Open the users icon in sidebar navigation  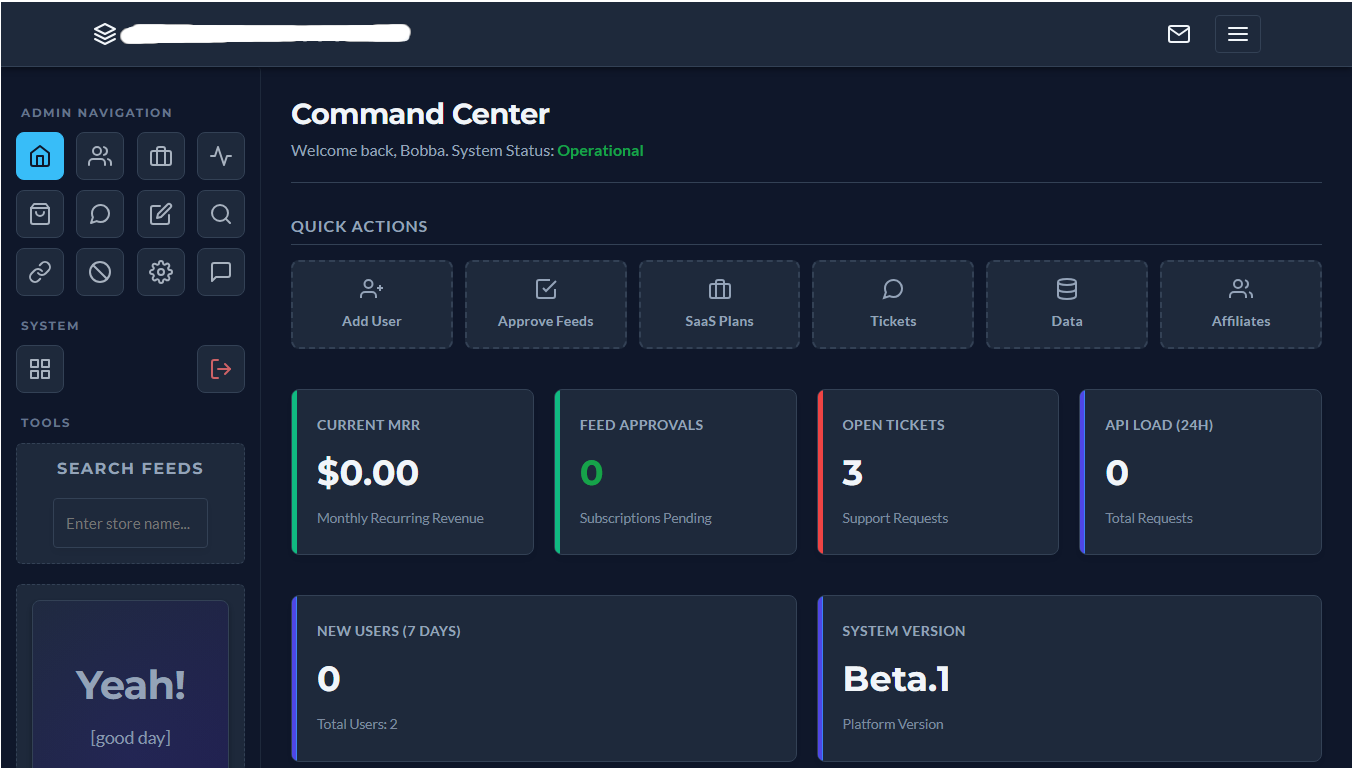[x=100, y=157]
